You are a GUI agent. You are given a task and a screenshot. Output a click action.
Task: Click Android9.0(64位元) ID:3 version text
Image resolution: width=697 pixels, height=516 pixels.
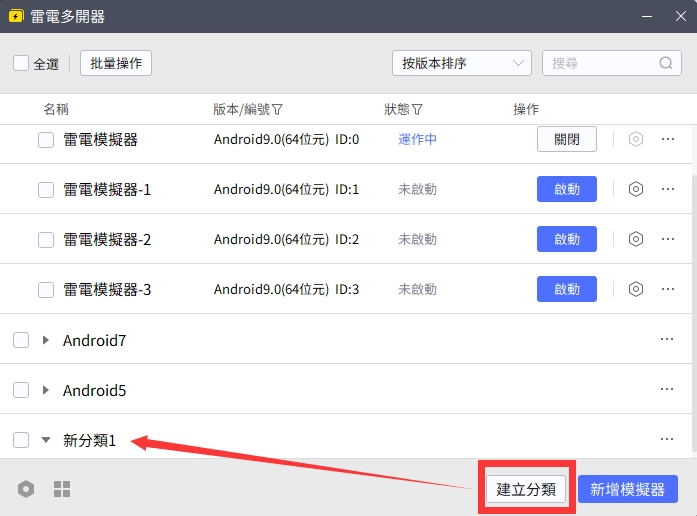tap(286, 290)
